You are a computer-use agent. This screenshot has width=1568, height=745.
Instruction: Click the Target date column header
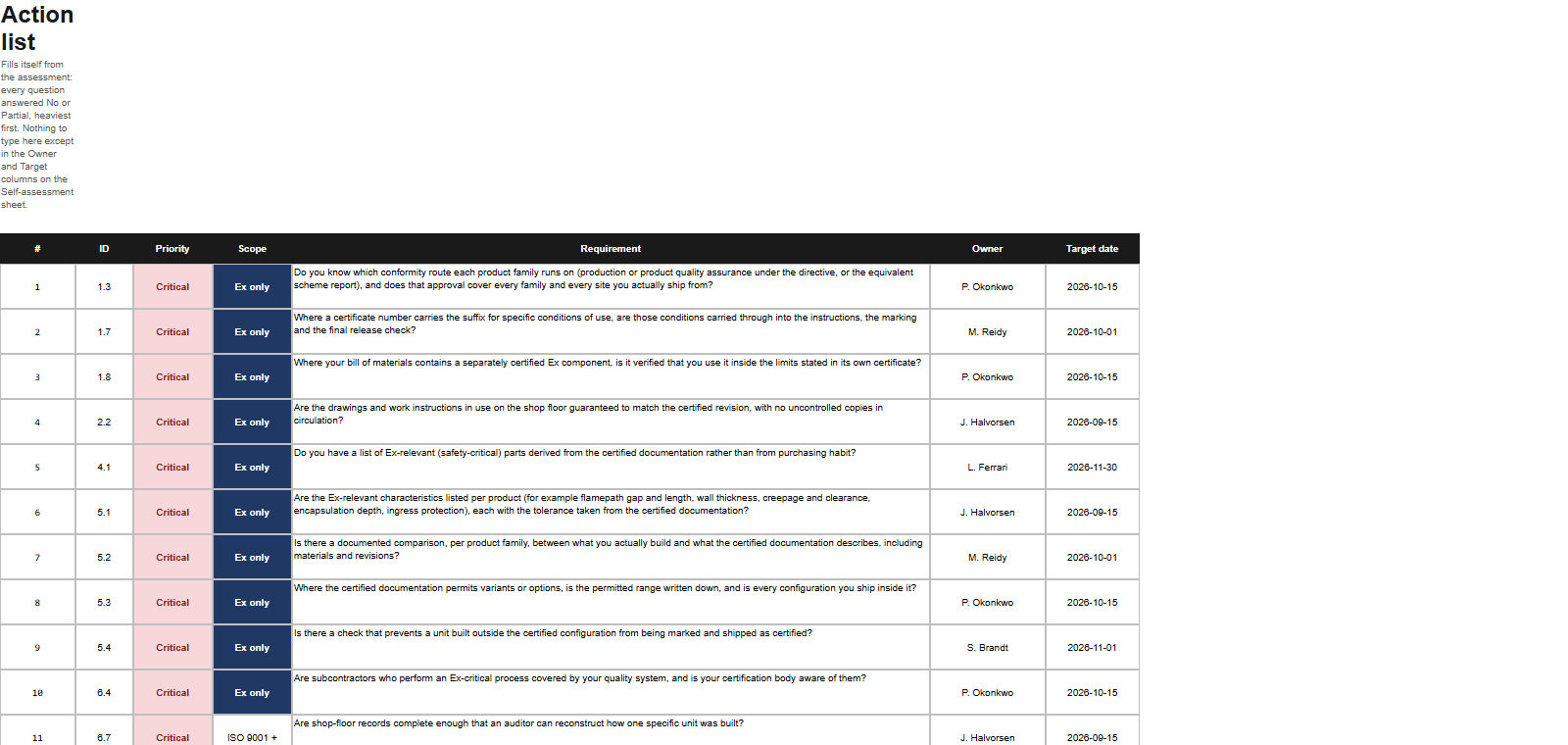coord(1092,249)
